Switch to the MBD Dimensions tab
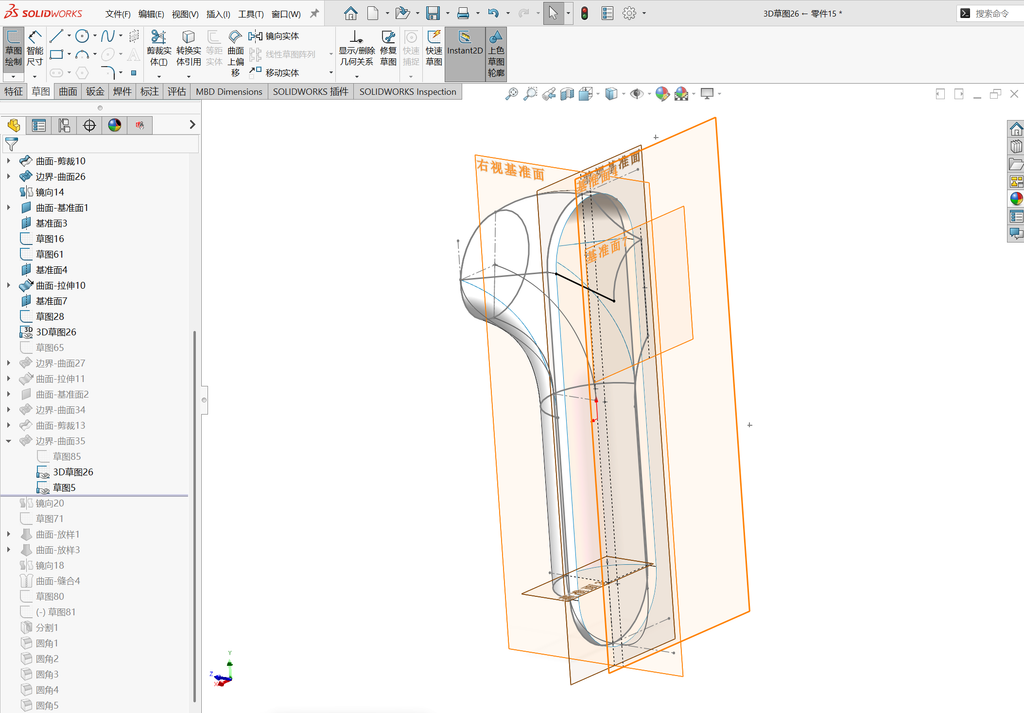Image resolution: width=1024 pixels, height=713 pixels. pyautogui.click(x=229, y=91)
